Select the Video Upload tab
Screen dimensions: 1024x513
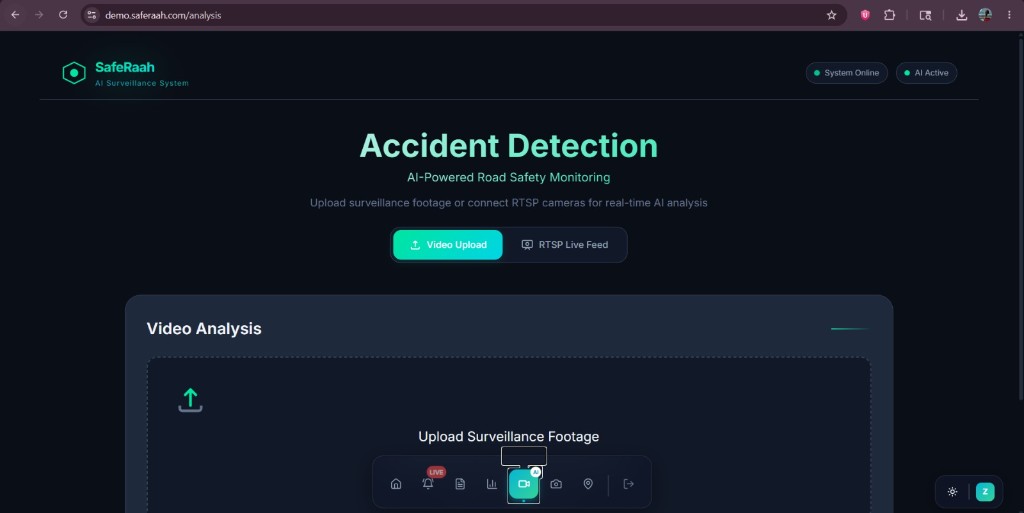tap(448, 245)
